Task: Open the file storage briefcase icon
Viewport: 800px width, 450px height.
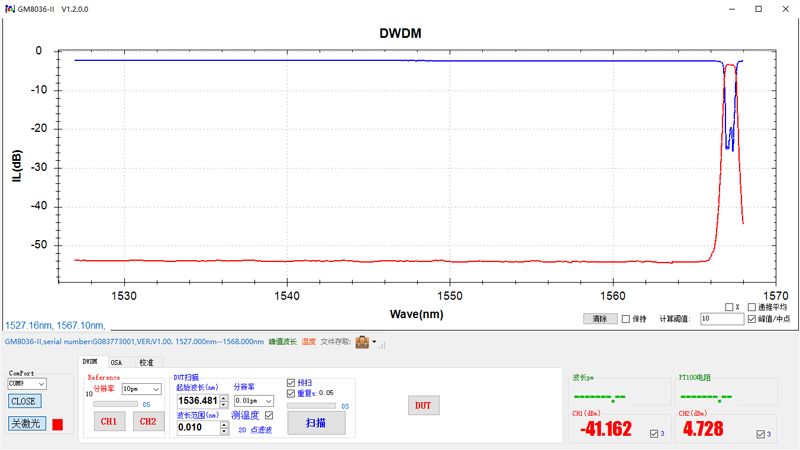Action: [362, 342]
